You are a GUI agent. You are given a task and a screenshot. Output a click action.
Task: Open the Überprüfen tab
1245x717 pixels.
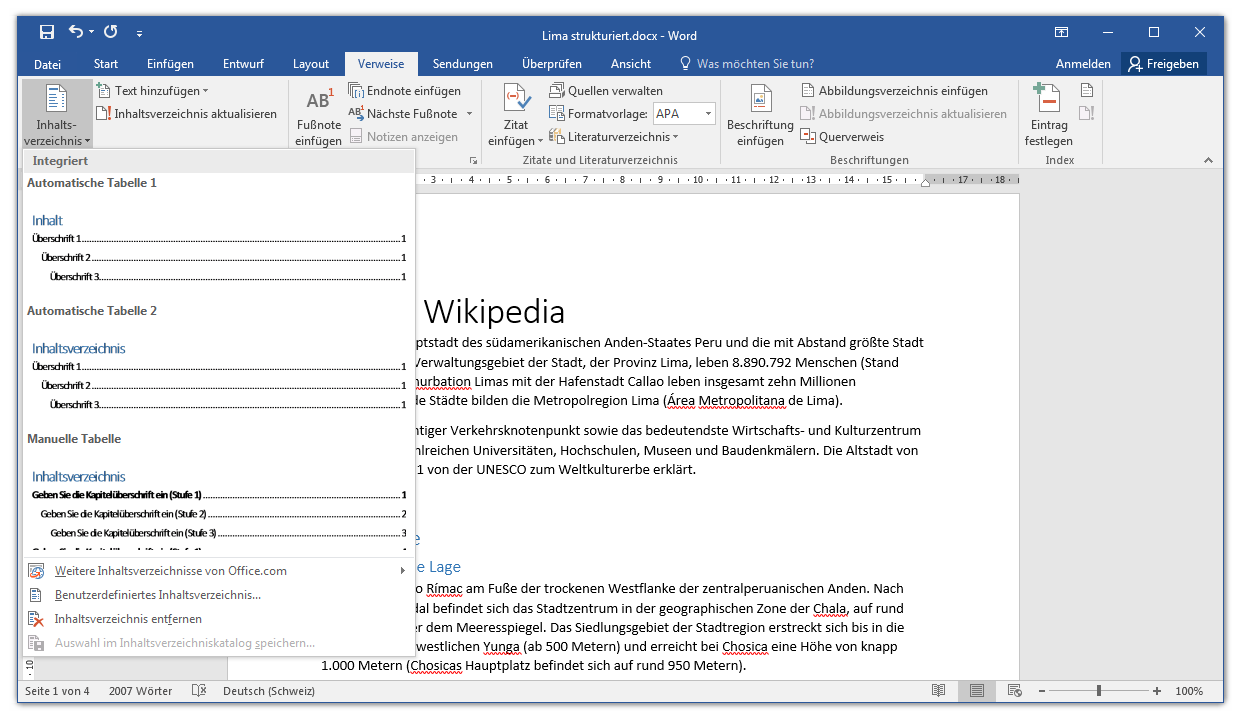[x=552, y=64]
